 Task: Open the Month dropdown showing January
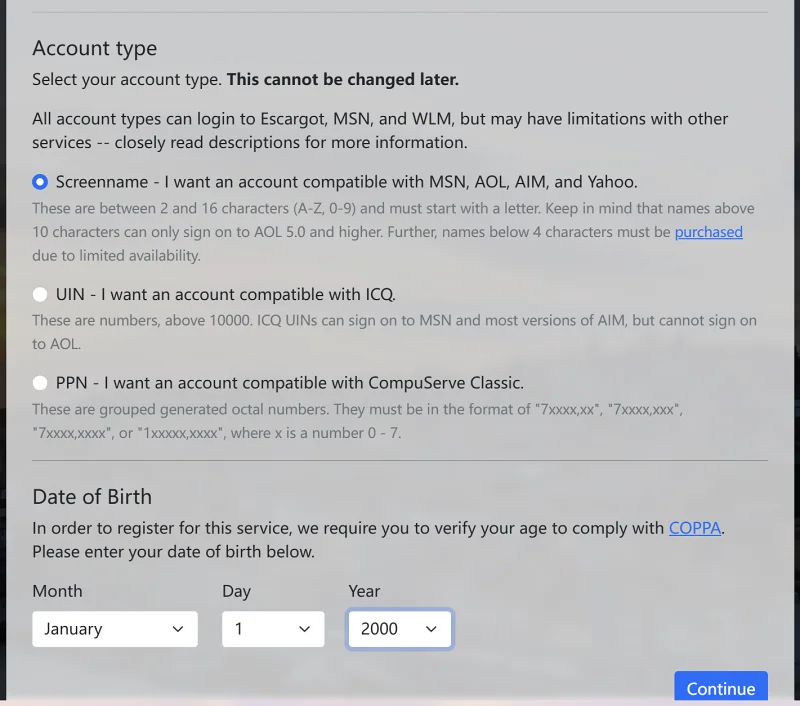coord(115,629)
